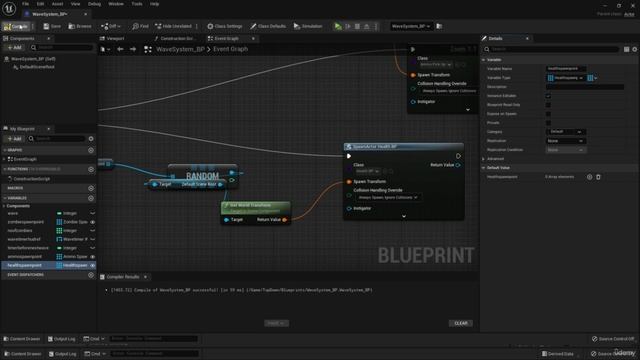The width and height of the screenshot is (640, 360).
Task: Add a new macro with Macros plus icon
Action: [91, 188]
